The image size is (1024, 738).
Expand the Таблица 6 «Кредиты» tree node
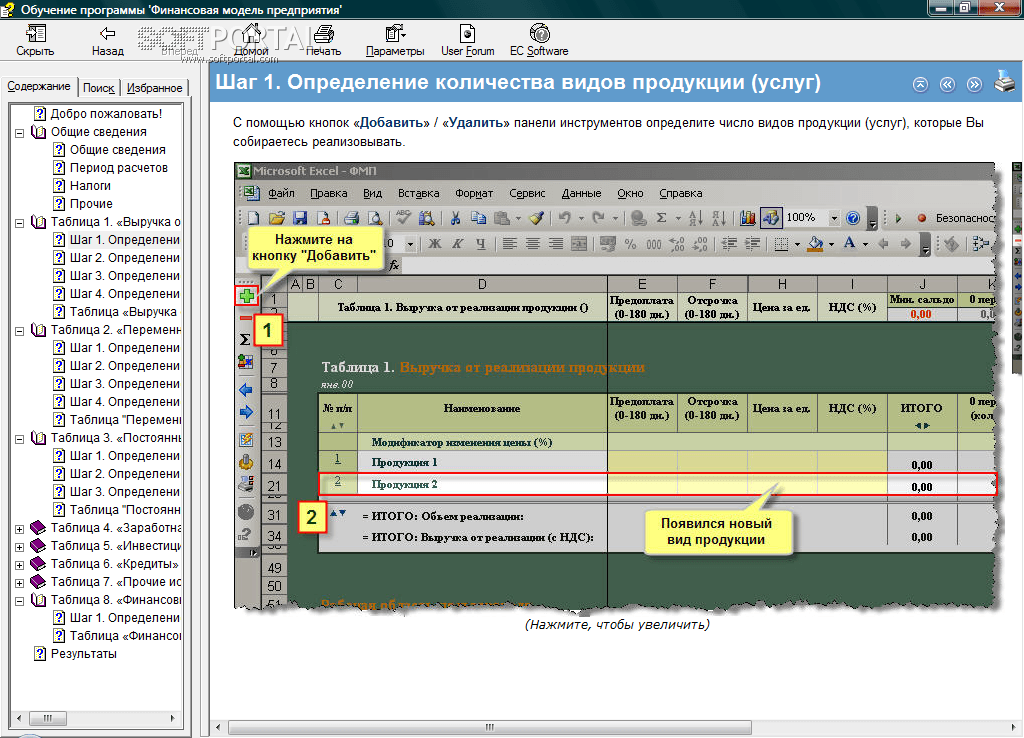pos(20,564)
